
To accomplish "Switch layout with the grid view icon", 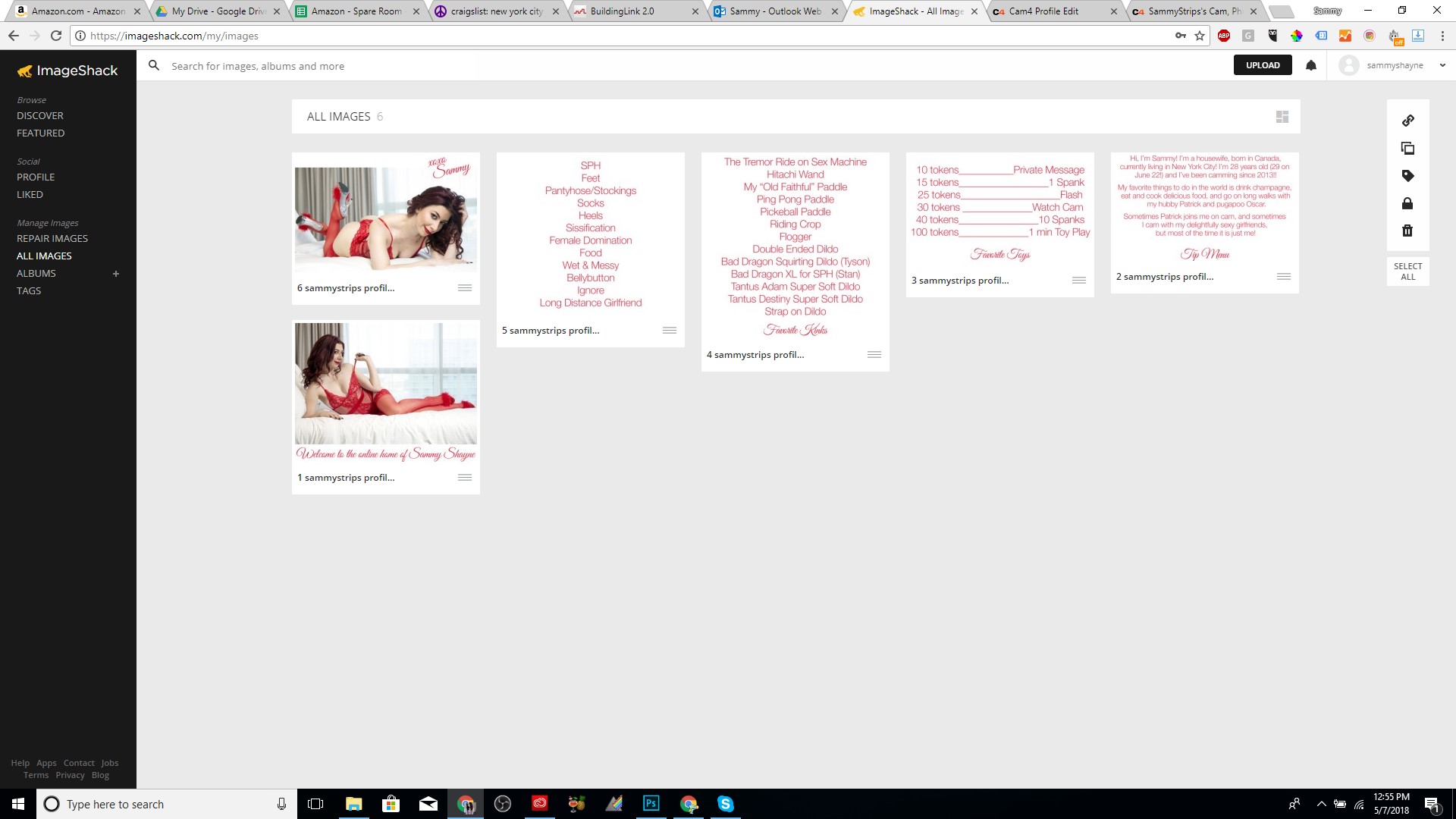I will coord(1282,117).
